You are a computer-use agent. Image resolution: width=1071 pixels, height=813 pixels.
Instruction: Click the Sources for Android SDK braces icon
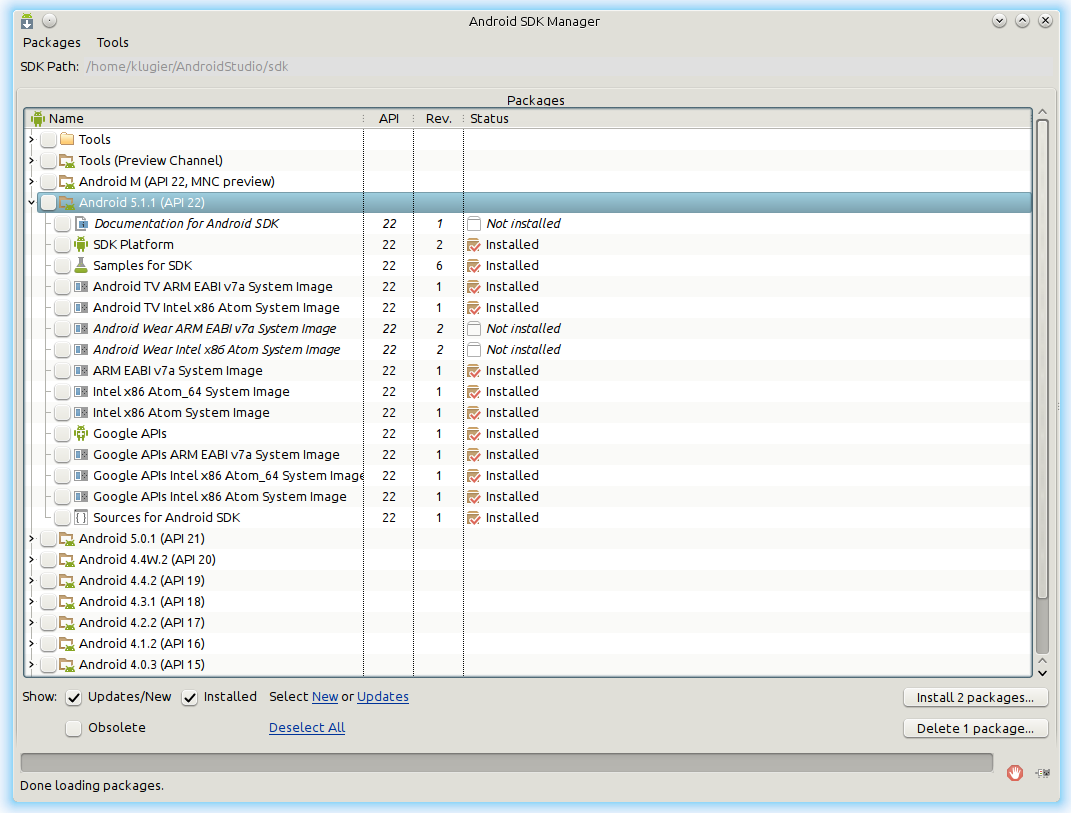(x=81, y=518)
